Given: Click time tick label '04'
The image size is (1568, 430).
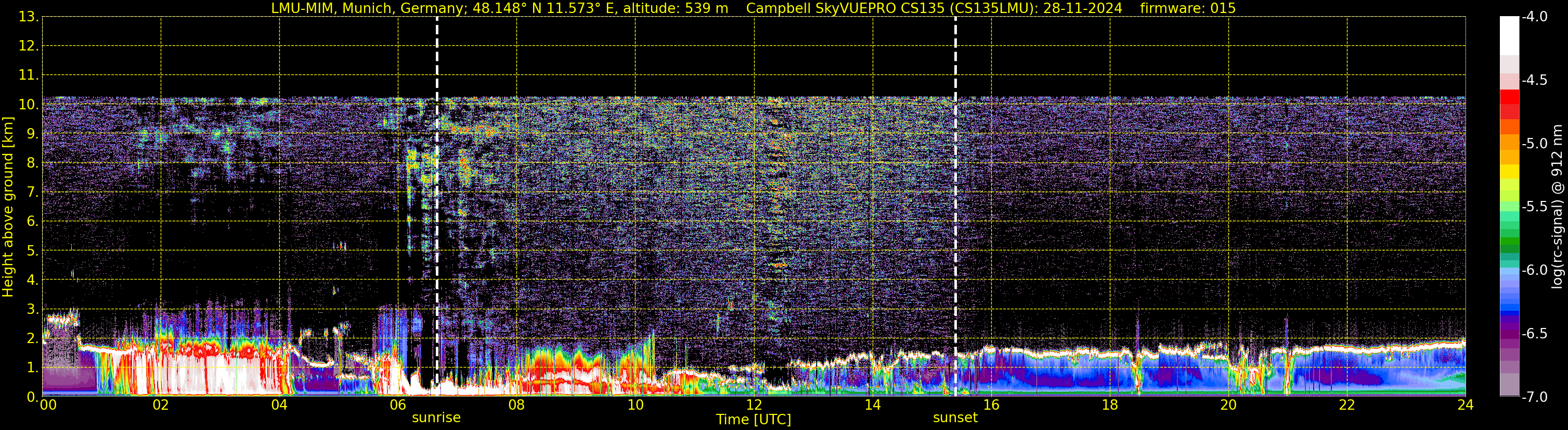Looking at the screenshot, I should click(279, 405).
